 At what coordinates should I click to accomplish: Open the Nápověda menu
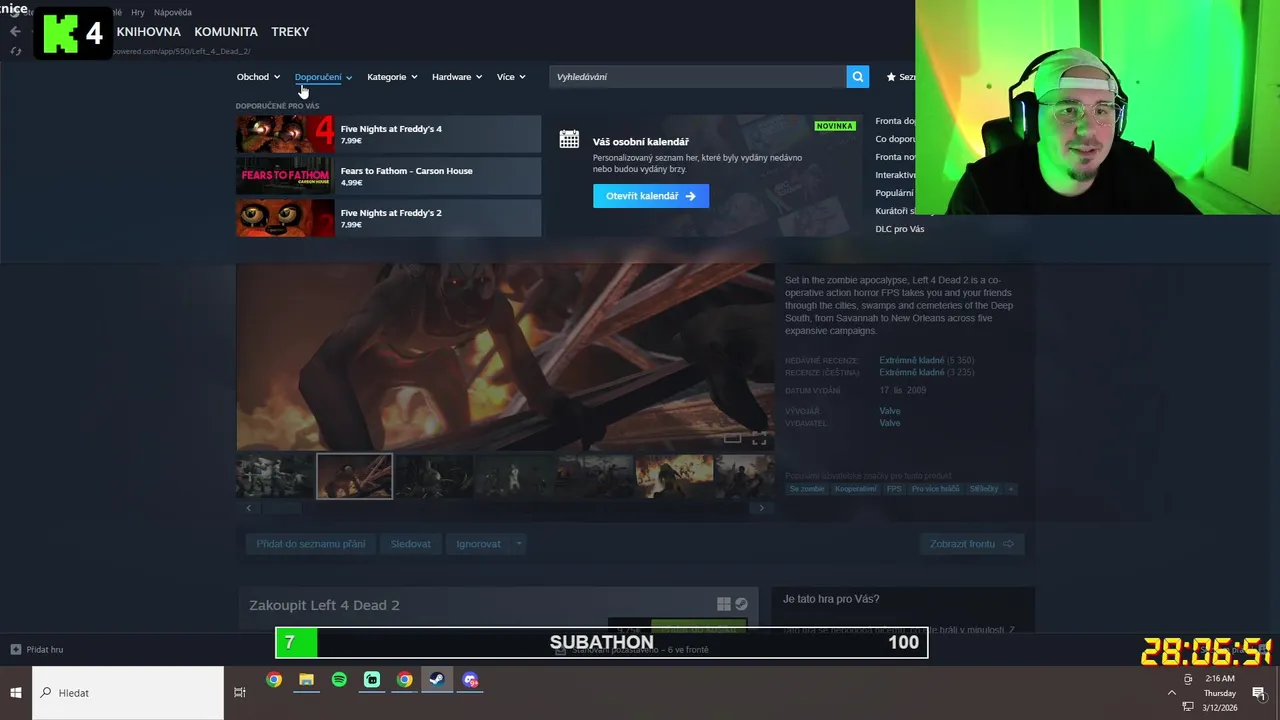coord(173,13)
